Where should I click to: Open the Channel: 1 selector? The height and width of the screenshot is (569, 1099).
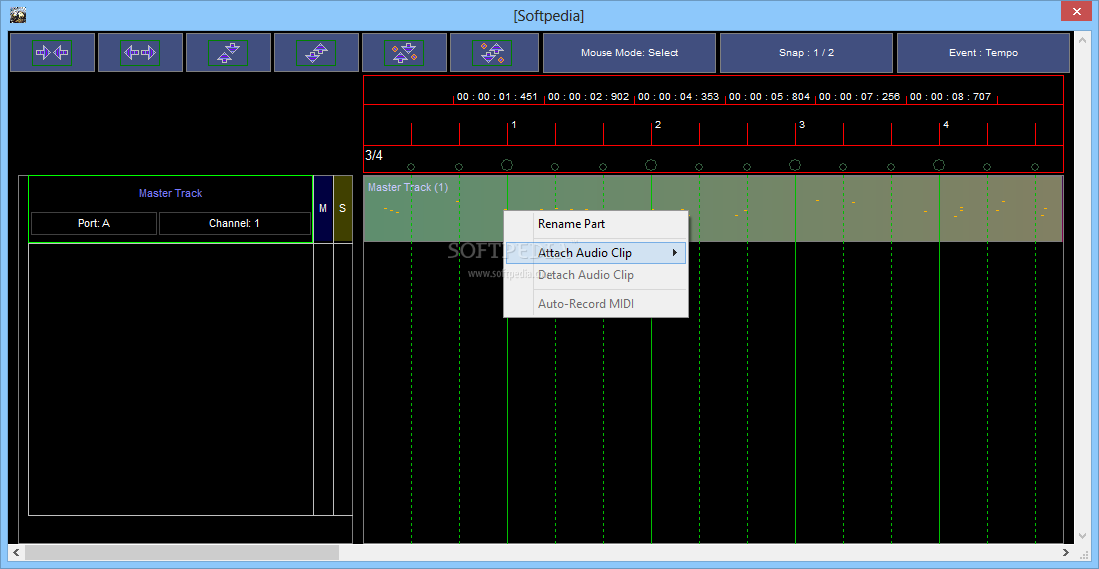(x=235, y=224)
